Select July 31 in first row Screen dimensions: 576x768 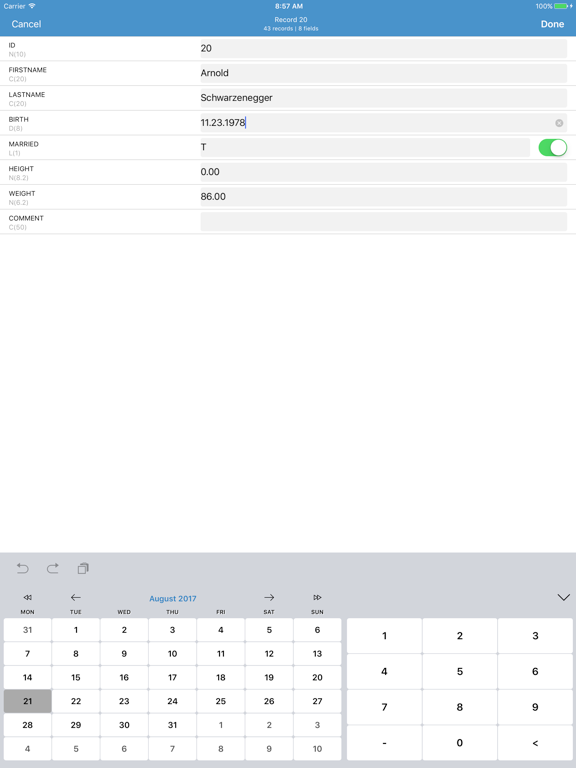[x=27, y=630]
